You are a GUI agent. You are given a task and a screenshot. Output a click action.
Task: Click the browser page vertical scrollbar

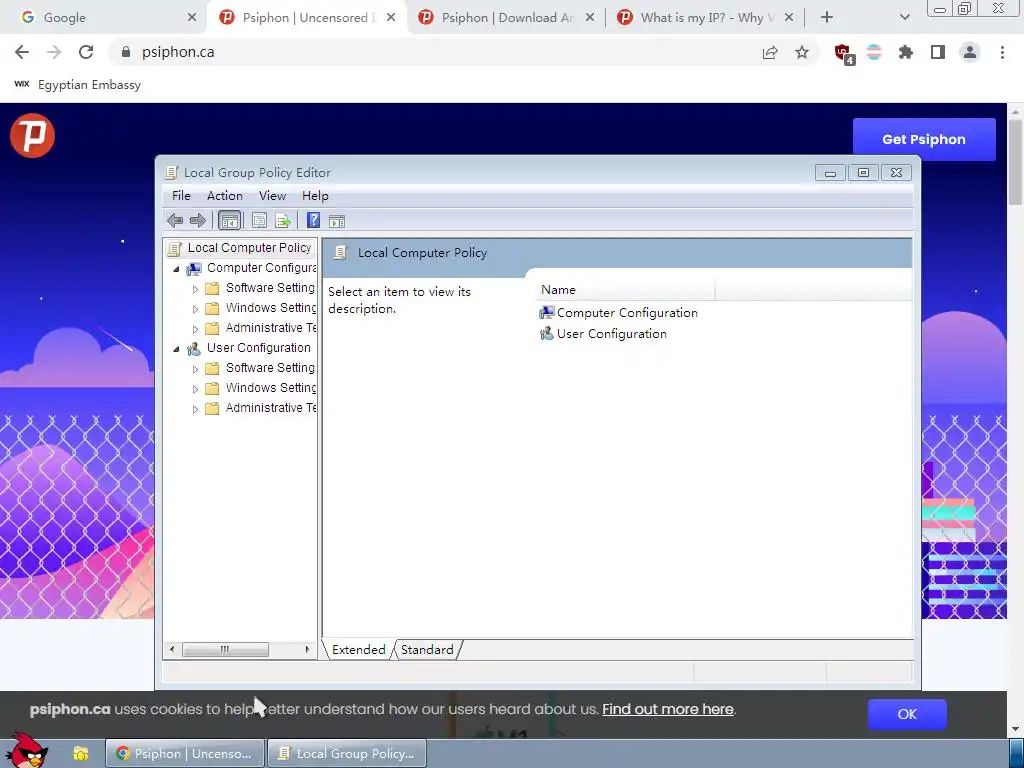[1016, 163]
